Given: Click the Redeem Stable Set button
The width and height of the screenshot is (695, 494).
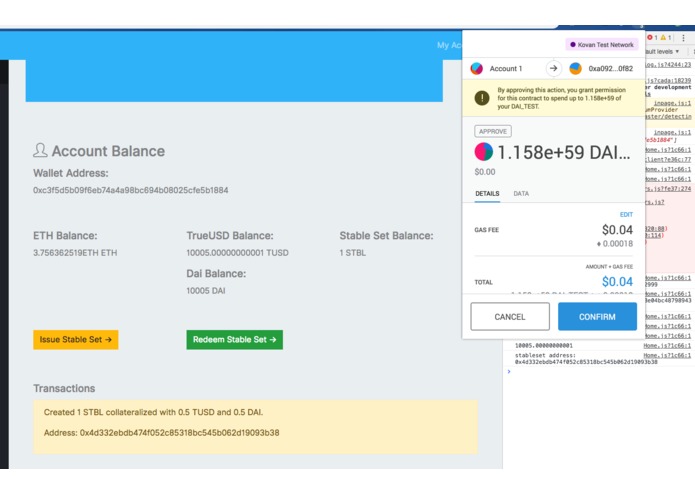Looking at the screenshot, I should point(234,340).
